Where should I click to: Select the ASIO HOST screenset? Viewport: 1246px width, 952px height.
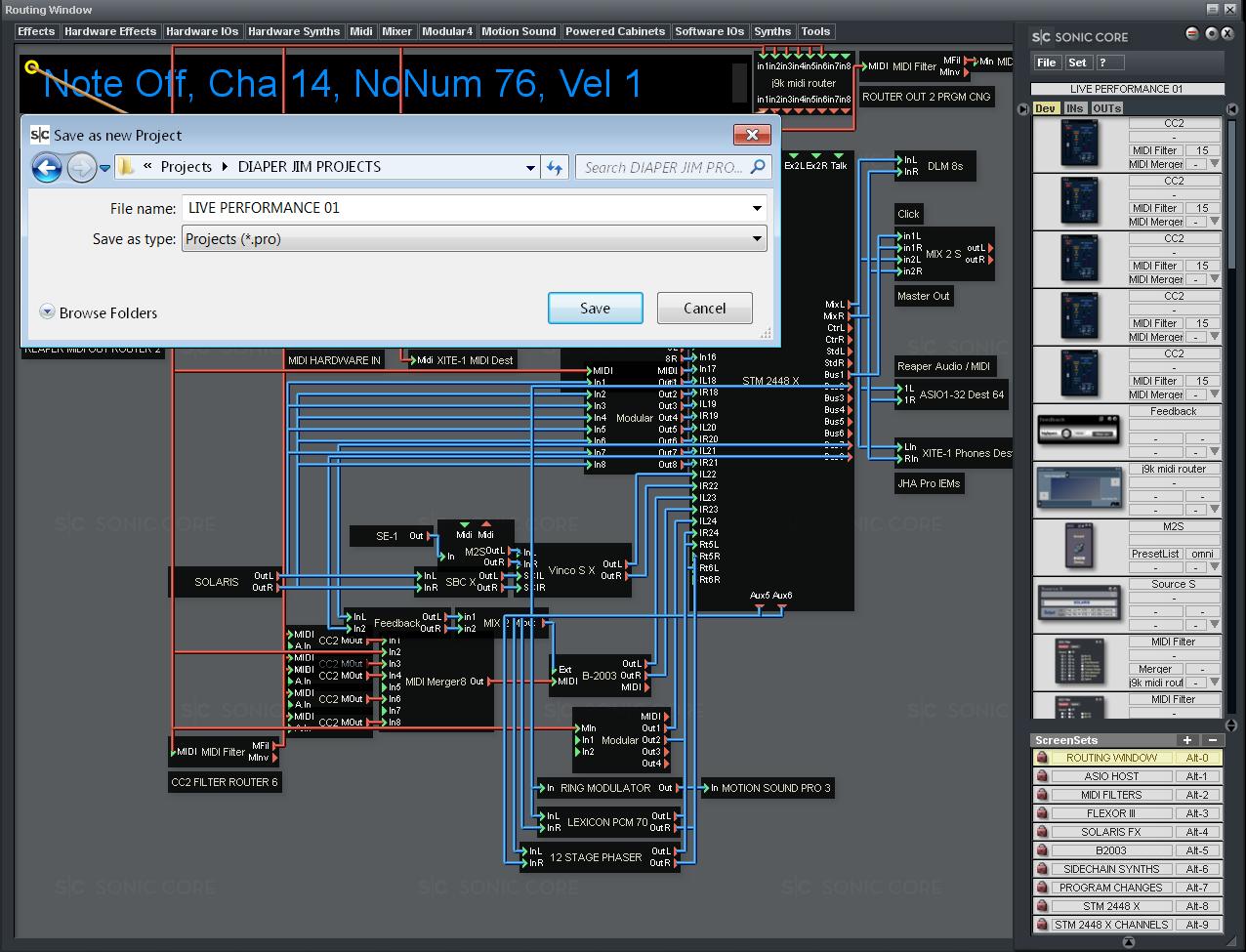click(1111, 776)
